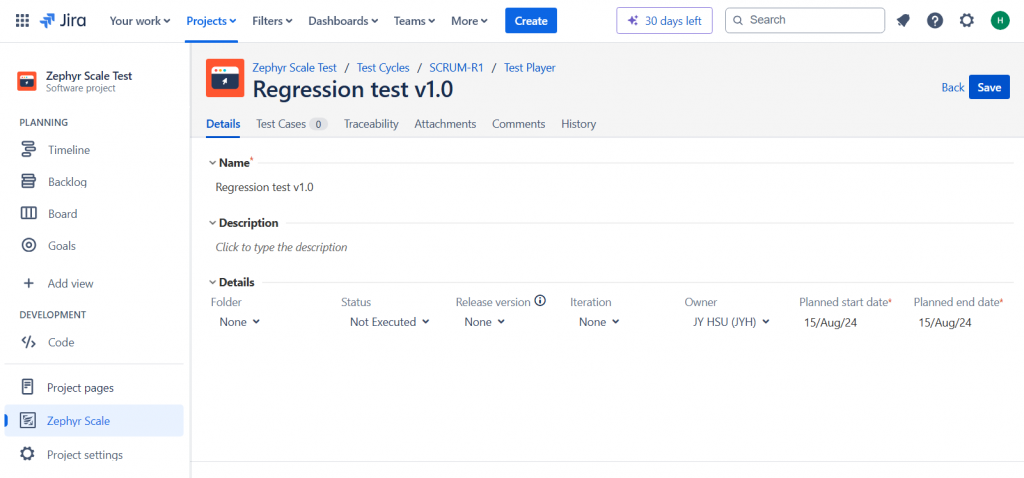Collapse the Description section
The height and width of the screenshot is (478, 1024).
click(212, 223)
